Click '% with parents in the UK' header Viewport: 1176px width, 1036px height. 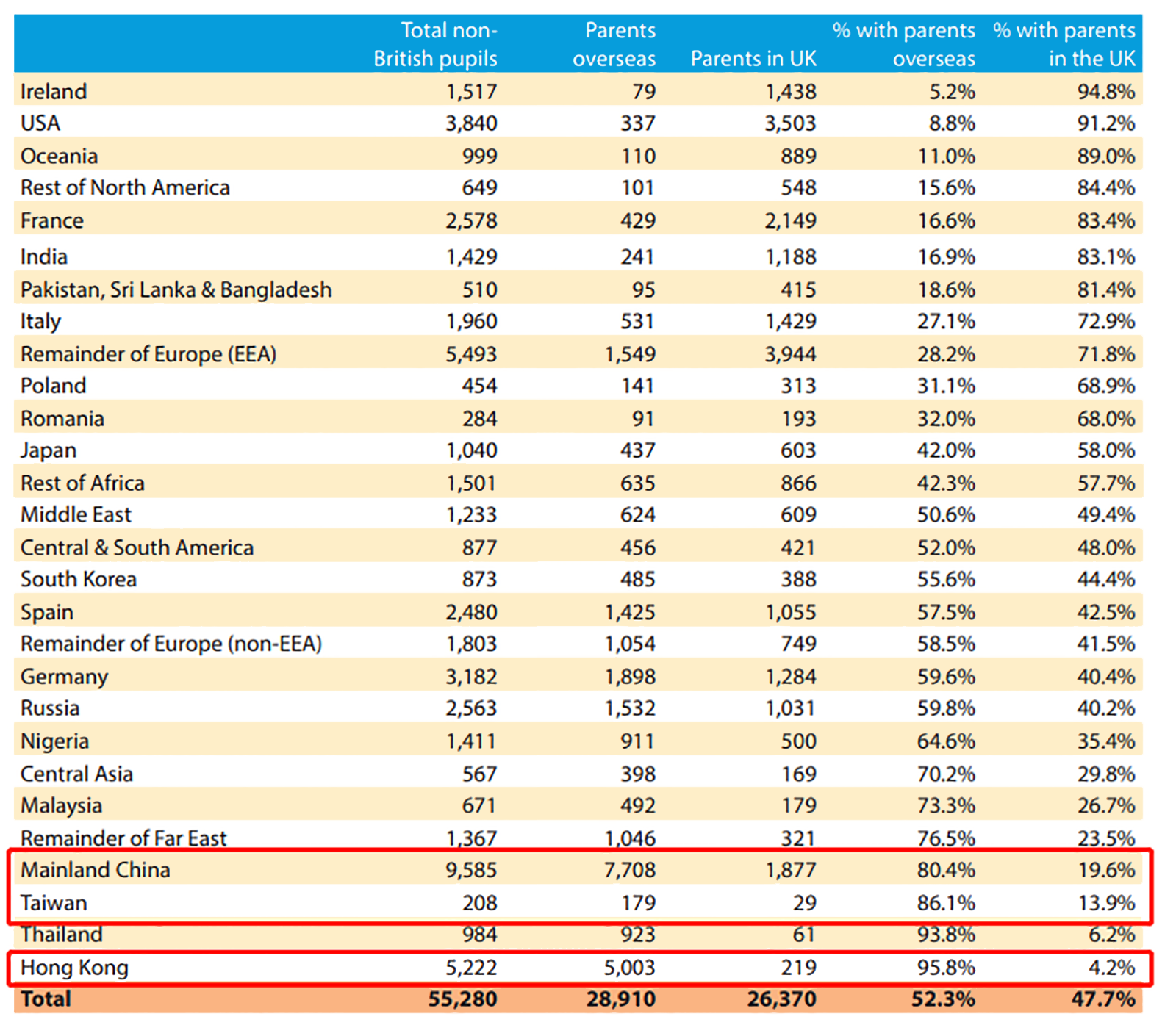pos(1064,44)
